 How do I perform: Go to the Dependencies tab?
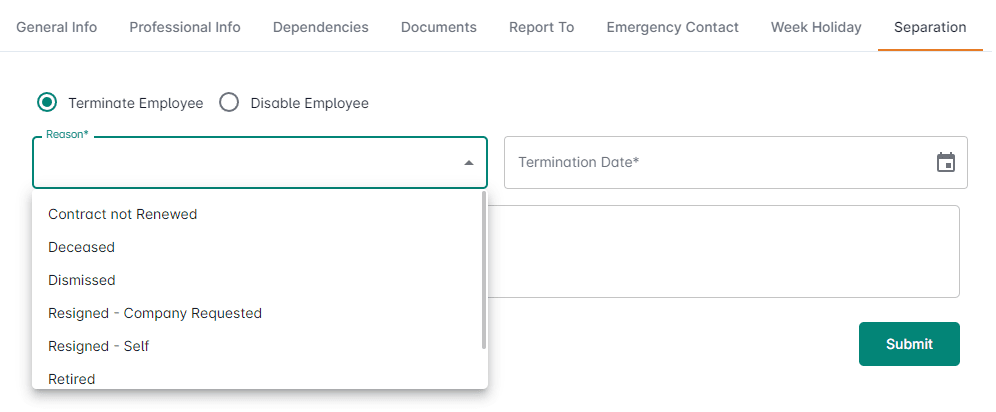click(x=321, y=27)
